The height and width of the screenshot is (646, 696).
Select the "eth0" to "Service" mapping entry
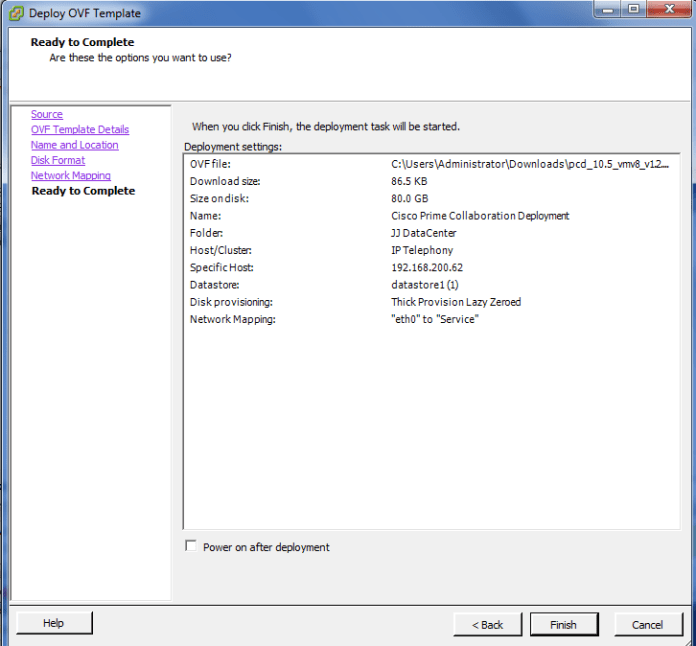tap(435, 319)
